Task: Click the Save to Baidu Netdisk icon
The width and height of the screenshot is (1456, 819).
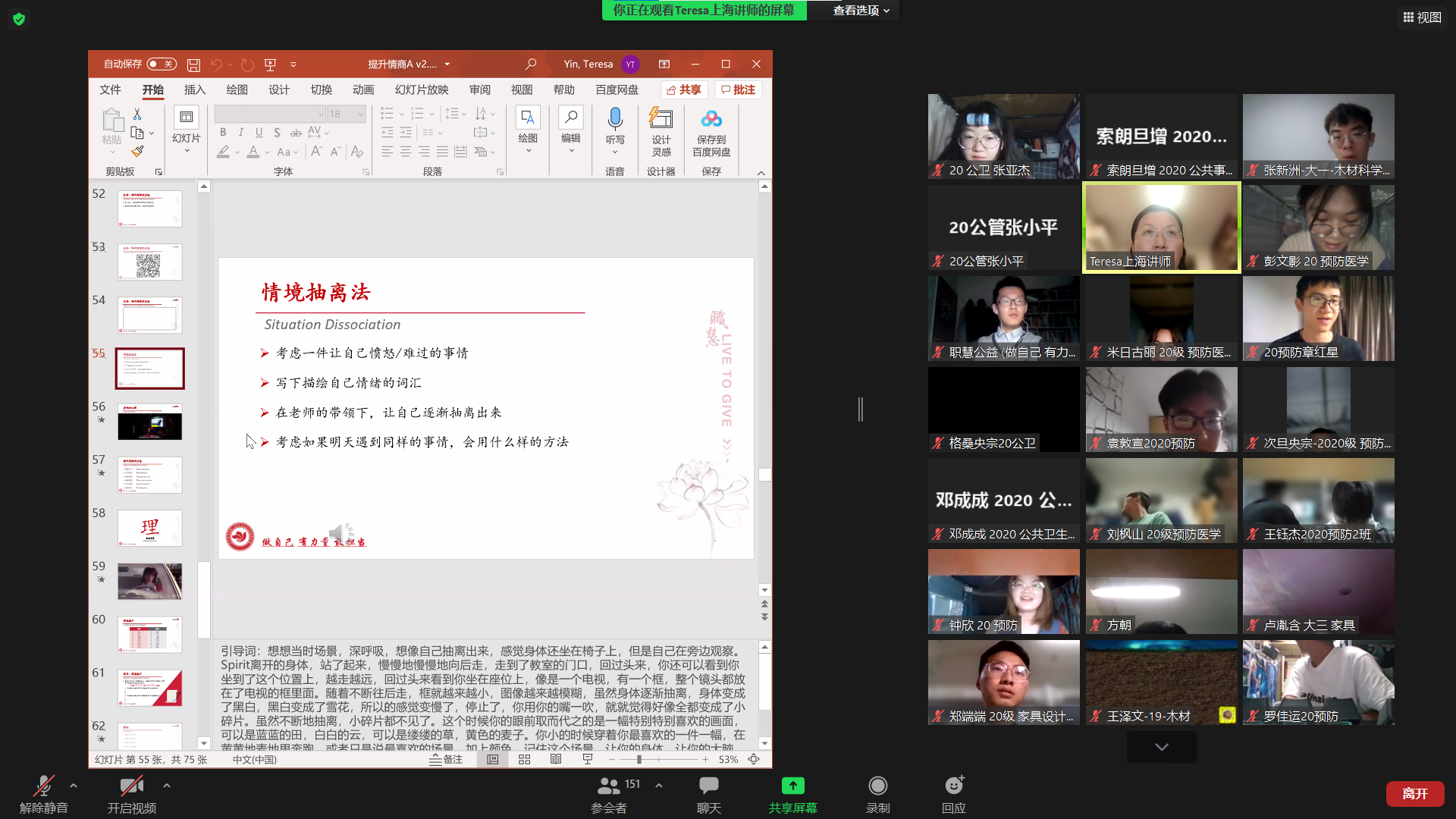Action: click(711, 120)
